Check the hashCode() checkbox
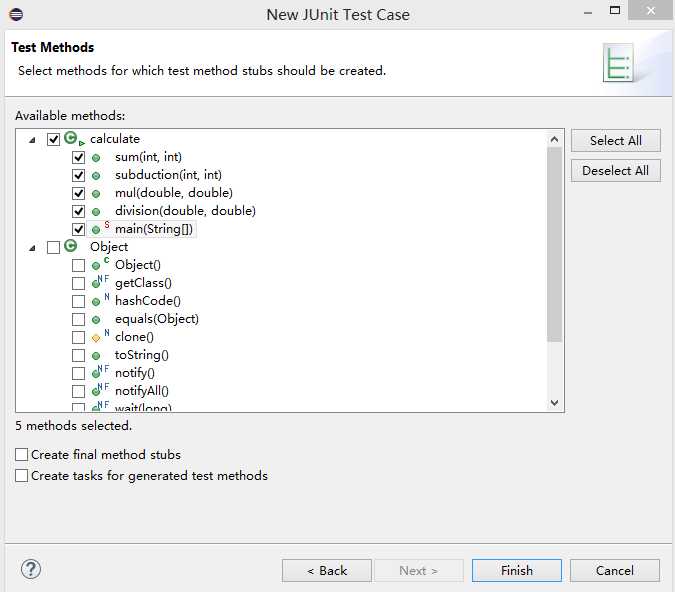 coord(78,301)
